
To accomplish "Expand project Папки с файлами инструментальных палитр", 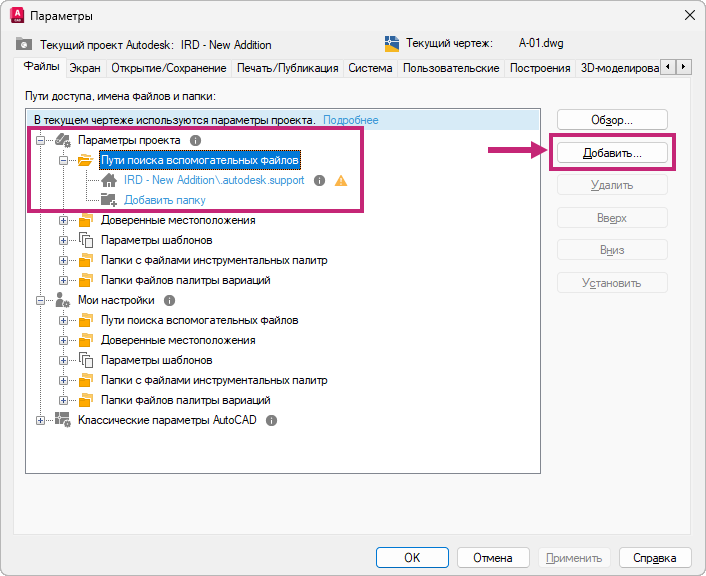I will click(63, 260).
